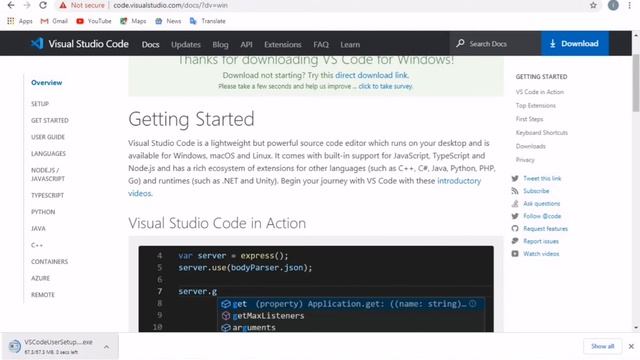This screenshot has width=640, height=360.
Task: Expand SETUP section in sidebar
Action: (x=40, y=104)
